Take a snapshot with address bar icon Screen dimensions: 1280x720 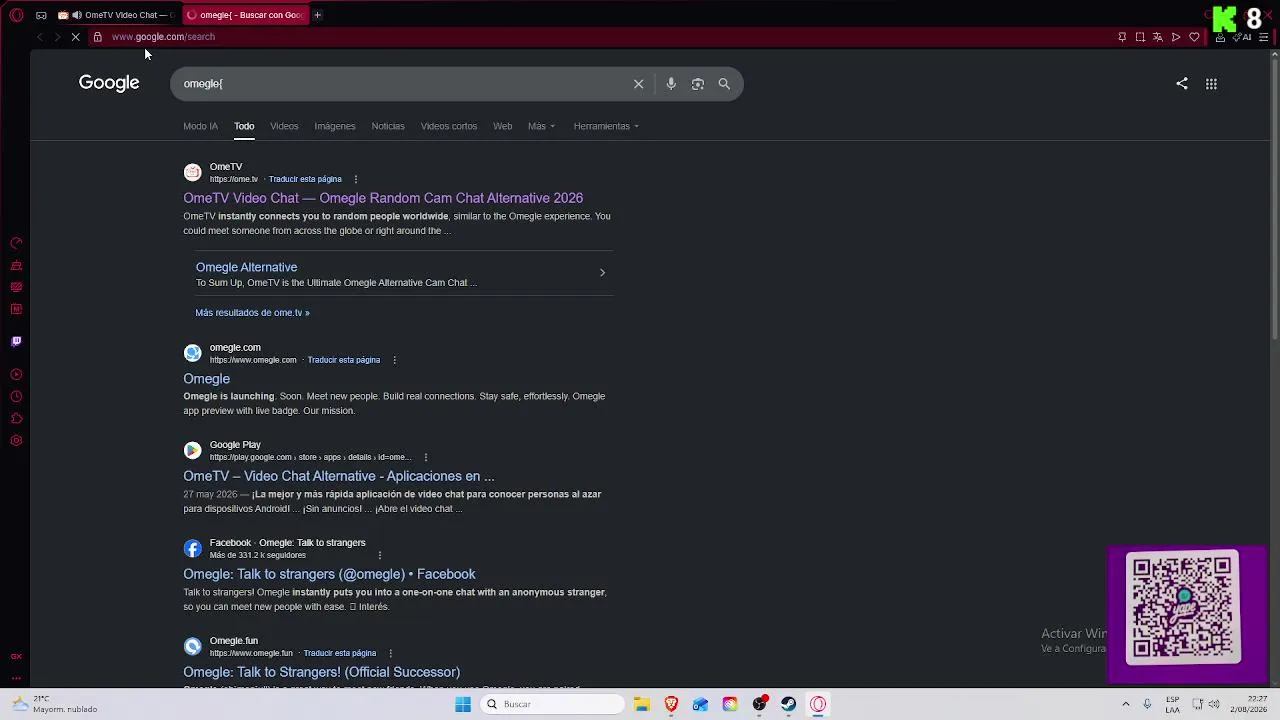[1140, 37]
